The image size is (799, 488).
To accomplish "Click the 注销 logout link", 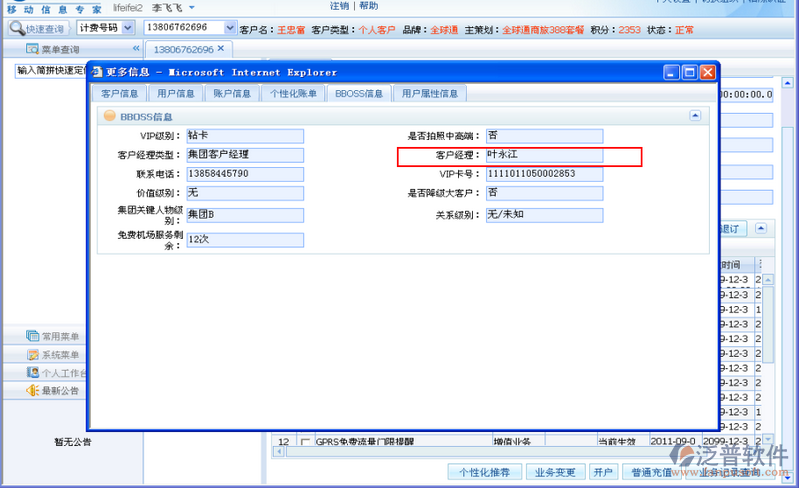I will click(340, 6).
